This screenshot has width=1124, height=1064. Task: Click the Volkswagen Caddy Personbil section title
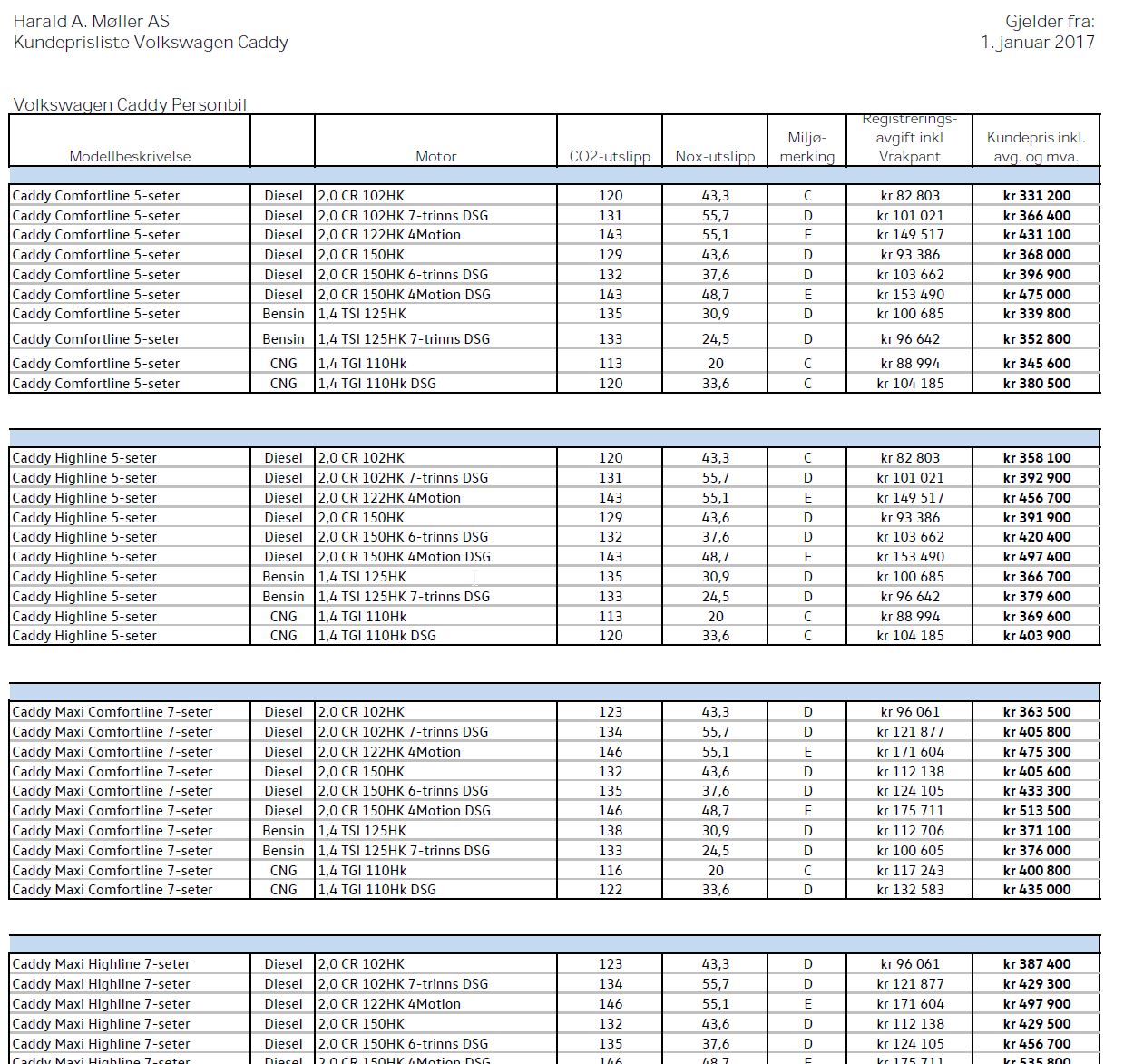pos(130,104)
